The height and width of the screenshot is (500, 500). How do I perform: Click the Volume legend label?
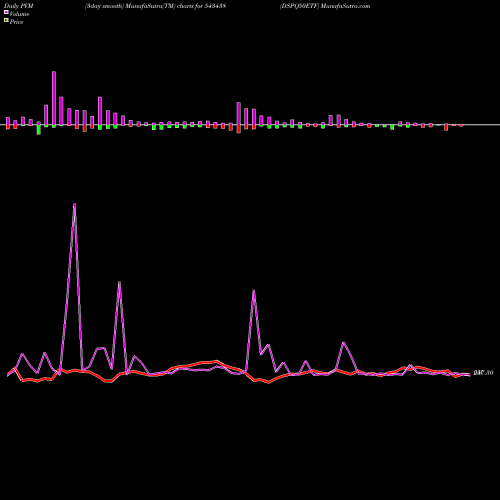click(x=19, y=14)
